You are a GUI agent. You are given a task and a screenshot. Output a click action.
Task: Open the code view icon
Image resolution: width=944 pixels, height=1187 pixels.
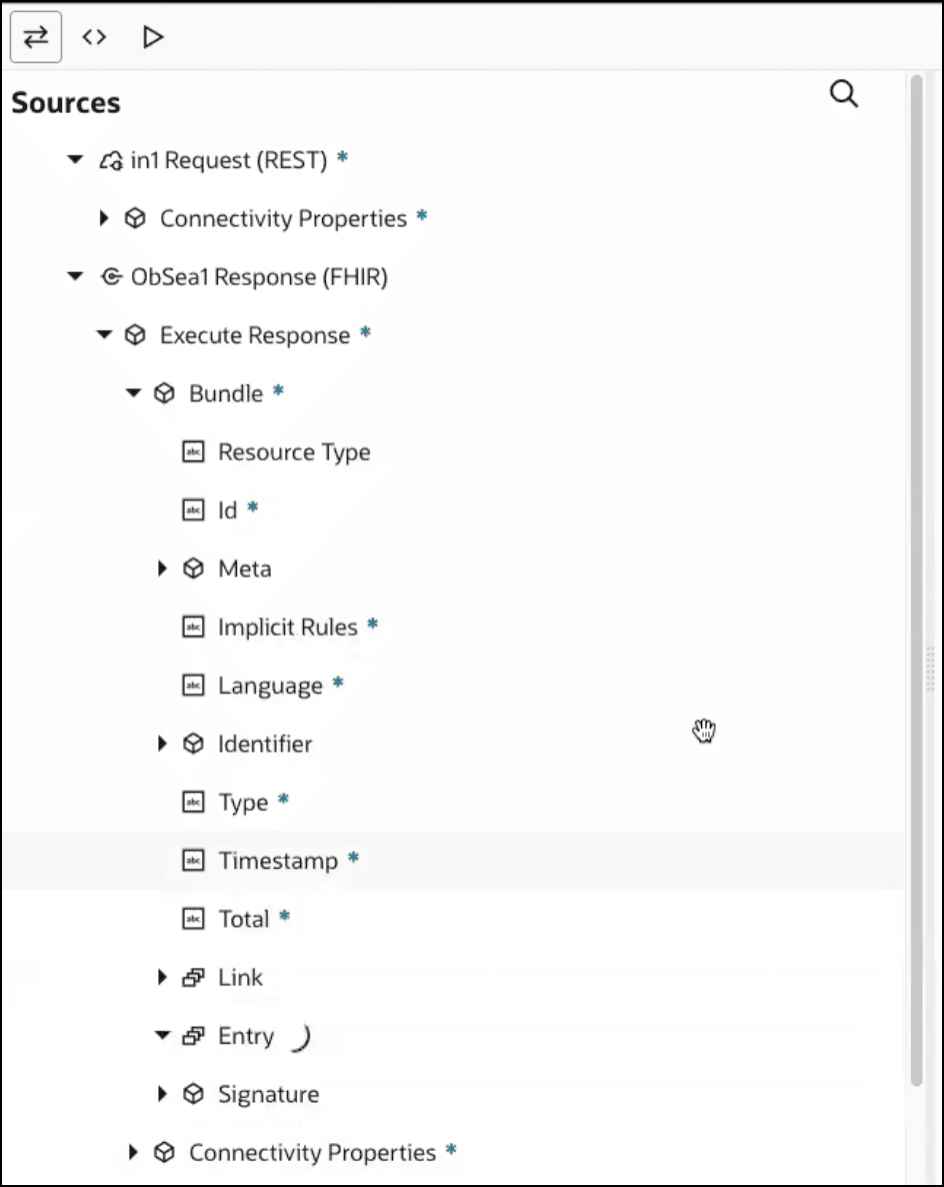point(94,36)
